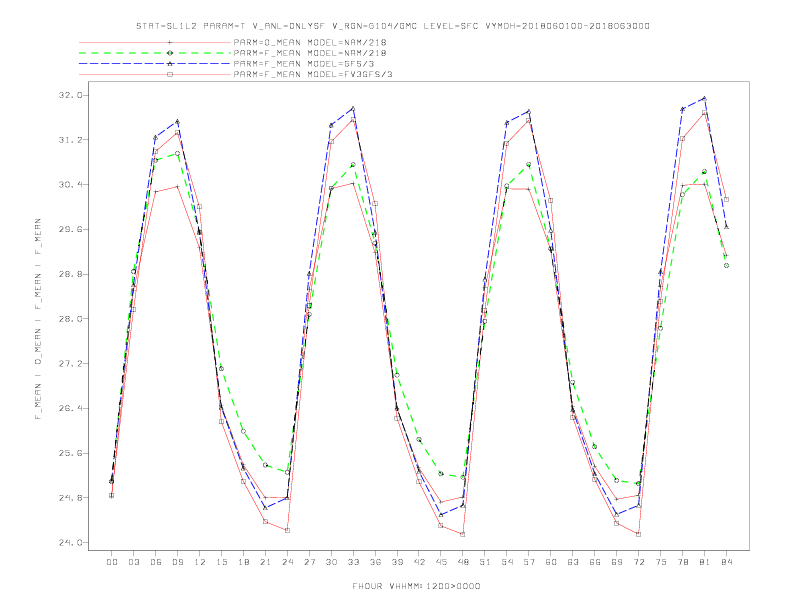Click y-axis tick label 28.0
Viewport: 792px width, 612px height.
click(70, 319)
